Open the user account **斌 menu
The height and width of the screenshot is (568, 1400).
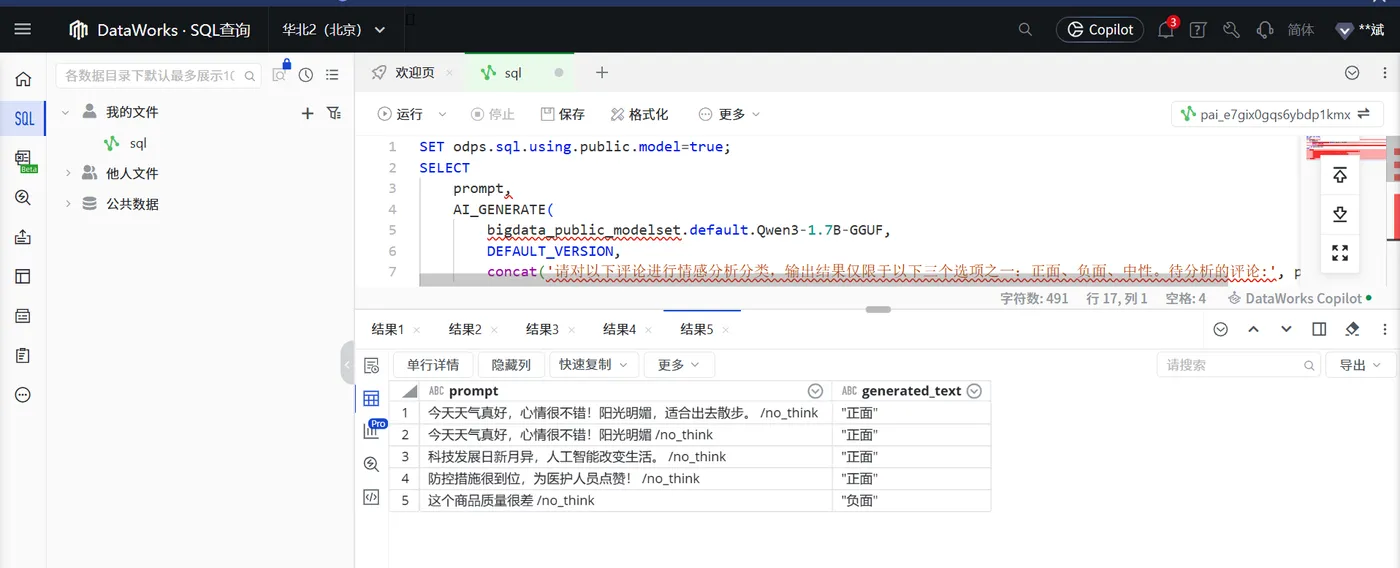tap(1360, 30)
